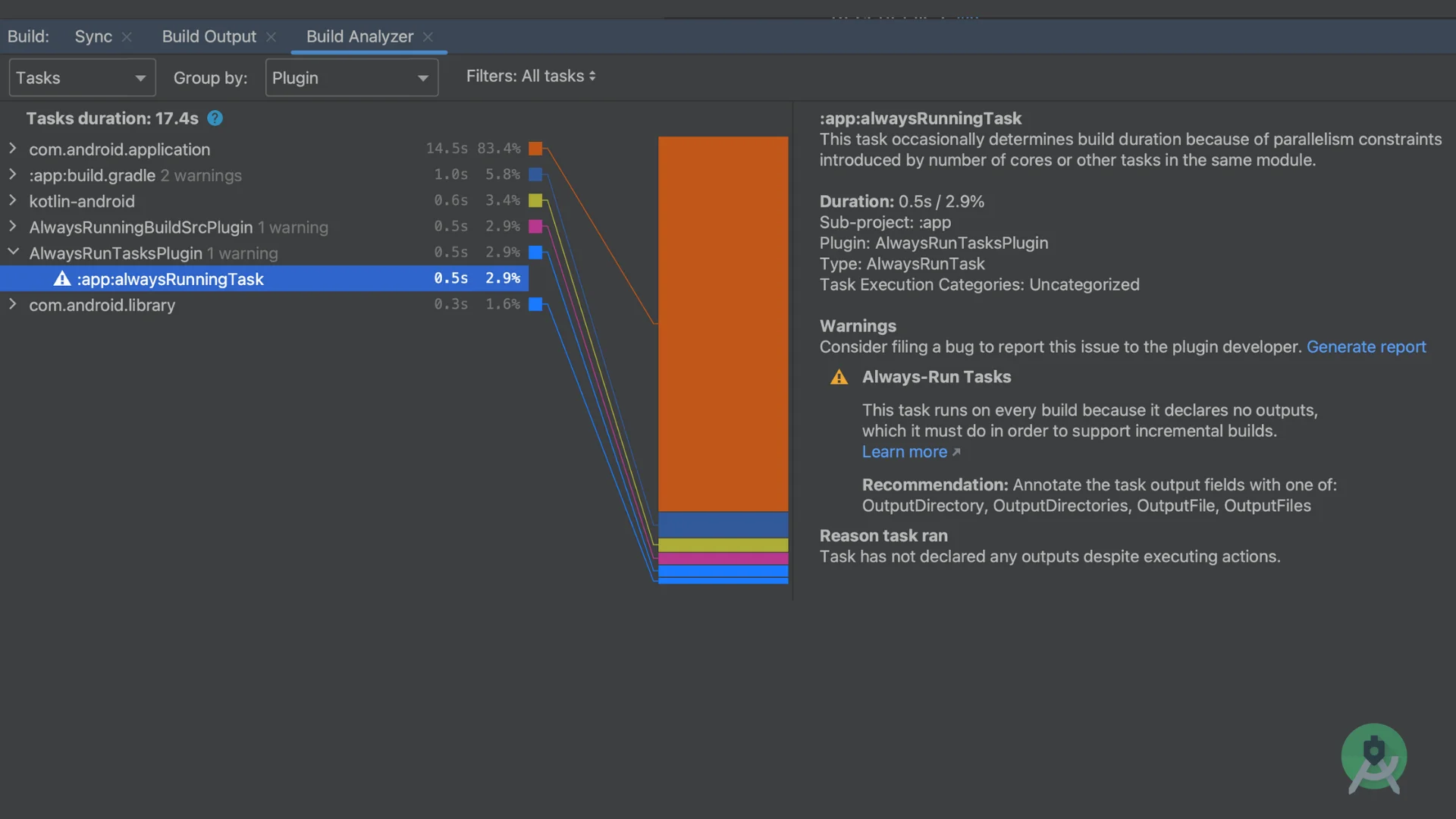Click the Always-Run Tasks warning triangle icon
The width and height of the screenshot is (1456, 819).
coord(839,377)
